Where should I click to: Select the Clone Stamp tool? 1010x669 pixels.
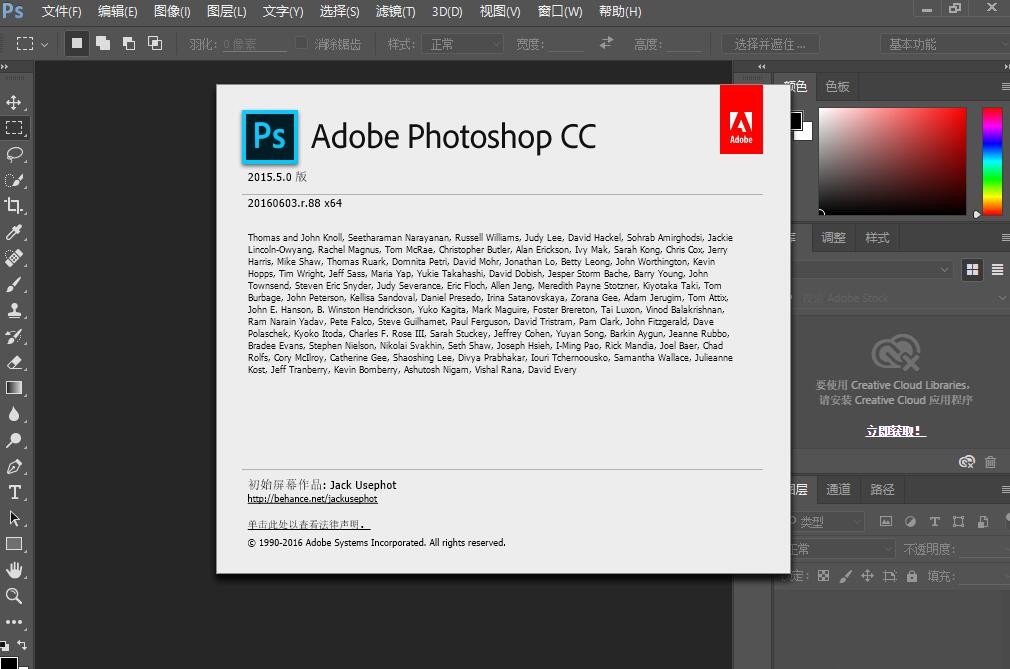tap(14, 310)
